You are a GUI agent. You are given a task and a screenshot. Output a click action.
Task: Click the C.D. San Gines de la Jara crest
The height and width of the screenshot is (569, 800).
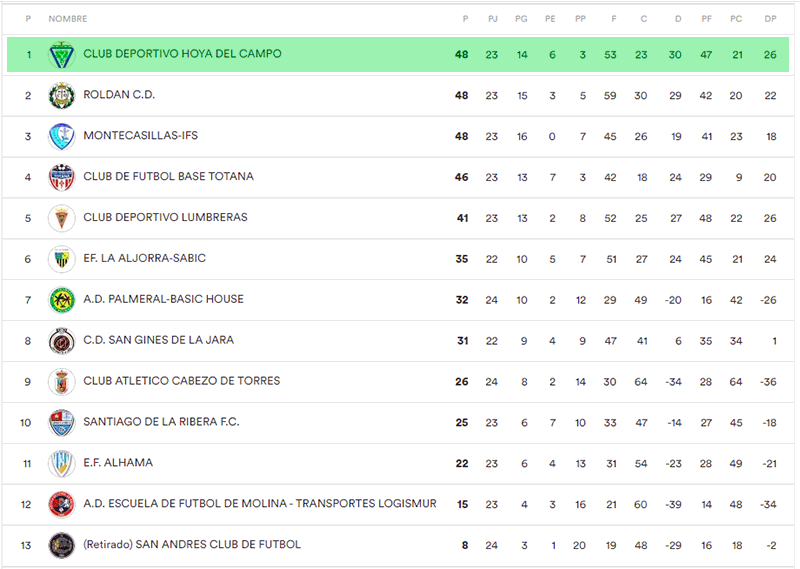coord(62,341)
